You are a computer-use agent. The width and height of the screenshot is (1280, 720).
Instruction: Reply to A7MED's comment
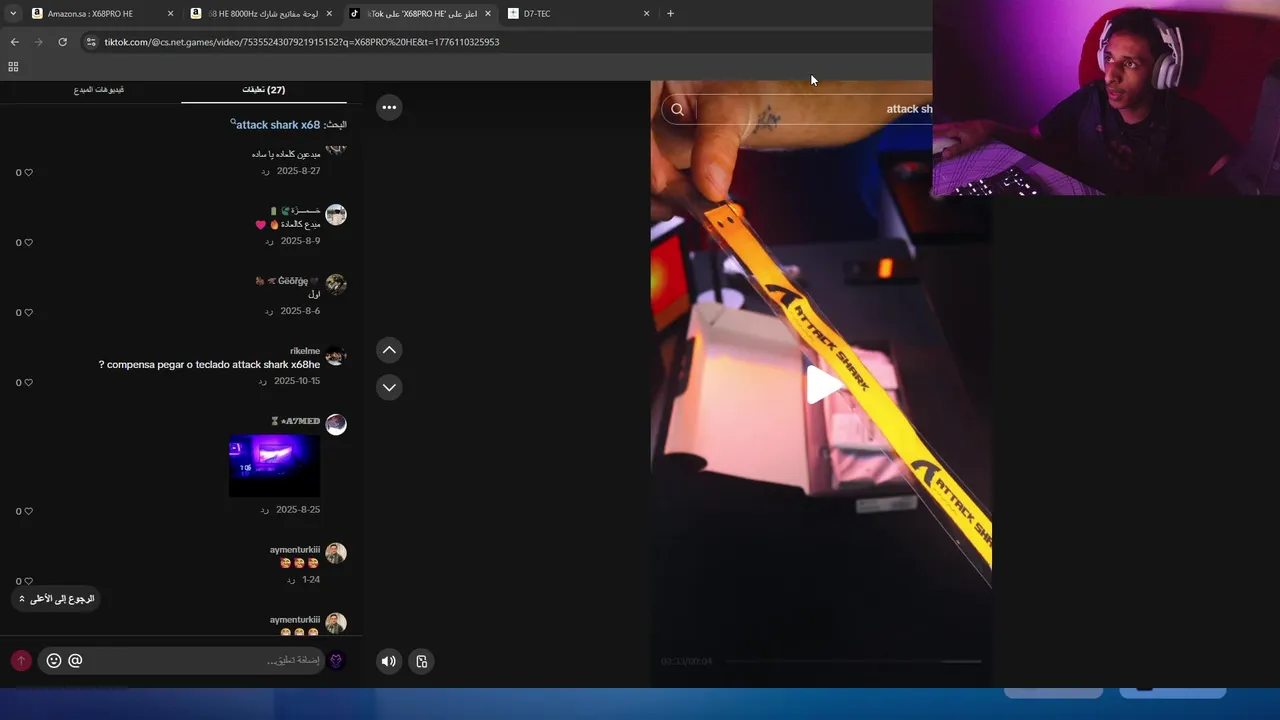[x=265, y=509]
